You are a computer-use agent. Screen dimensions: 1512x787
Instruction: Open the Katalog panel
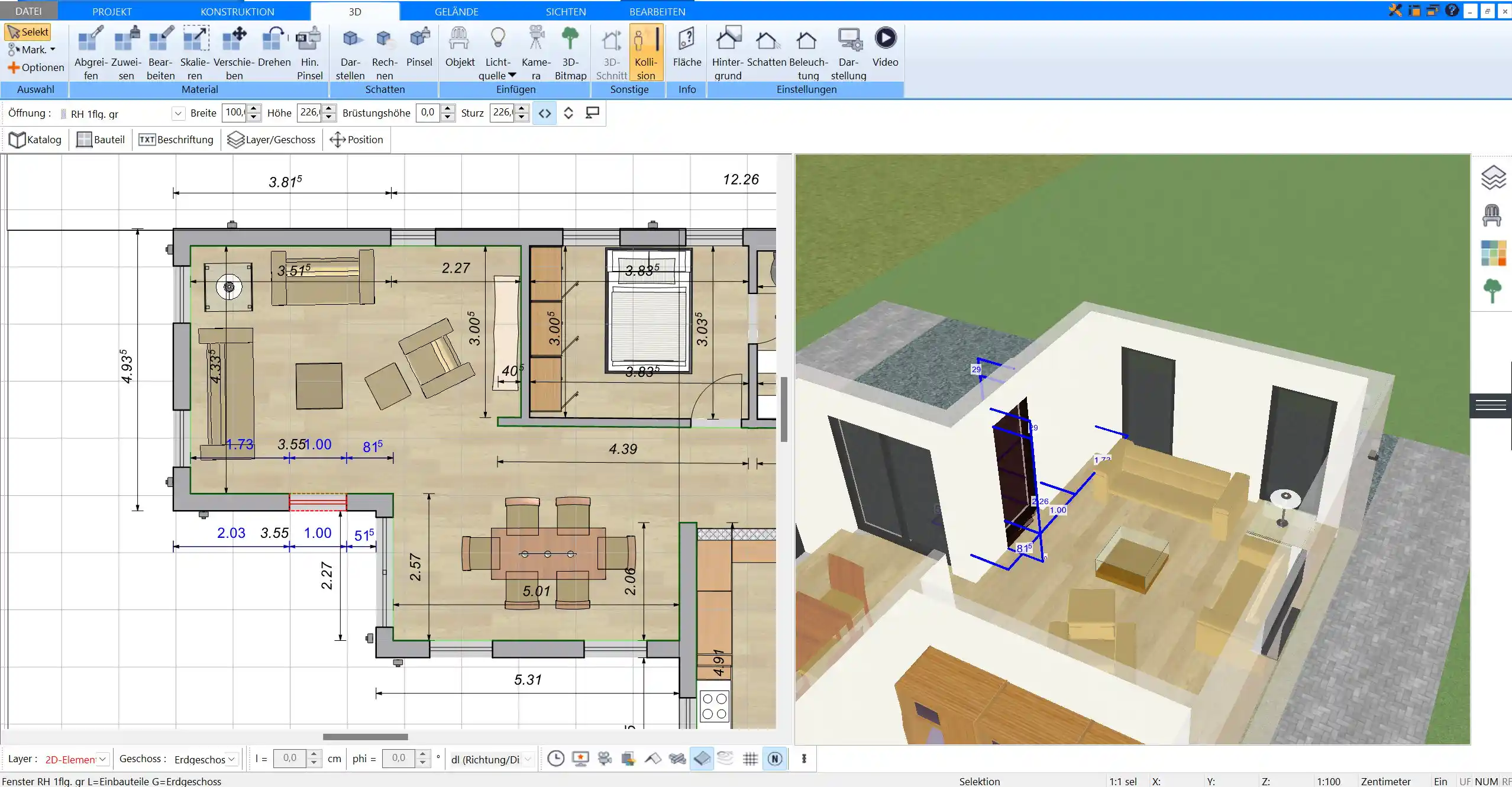point(35,140)
